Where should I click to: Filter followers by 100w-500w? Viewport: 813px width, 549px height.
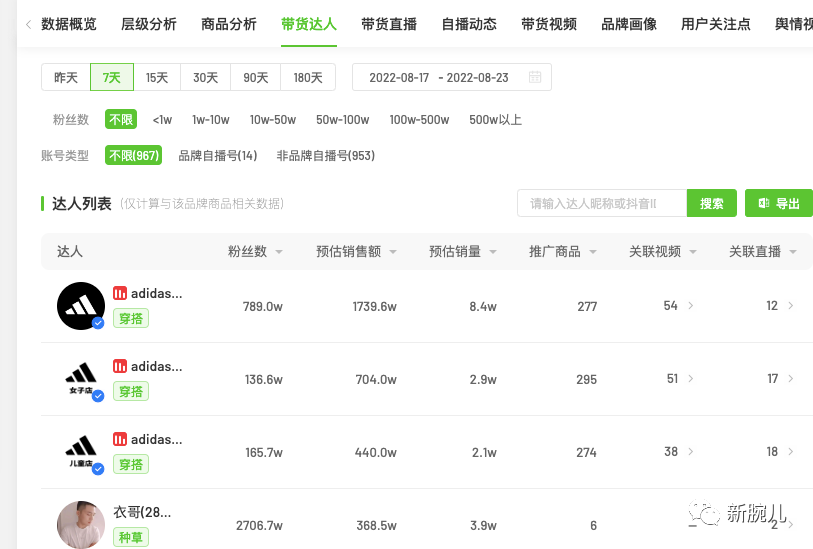coord(419,120)
